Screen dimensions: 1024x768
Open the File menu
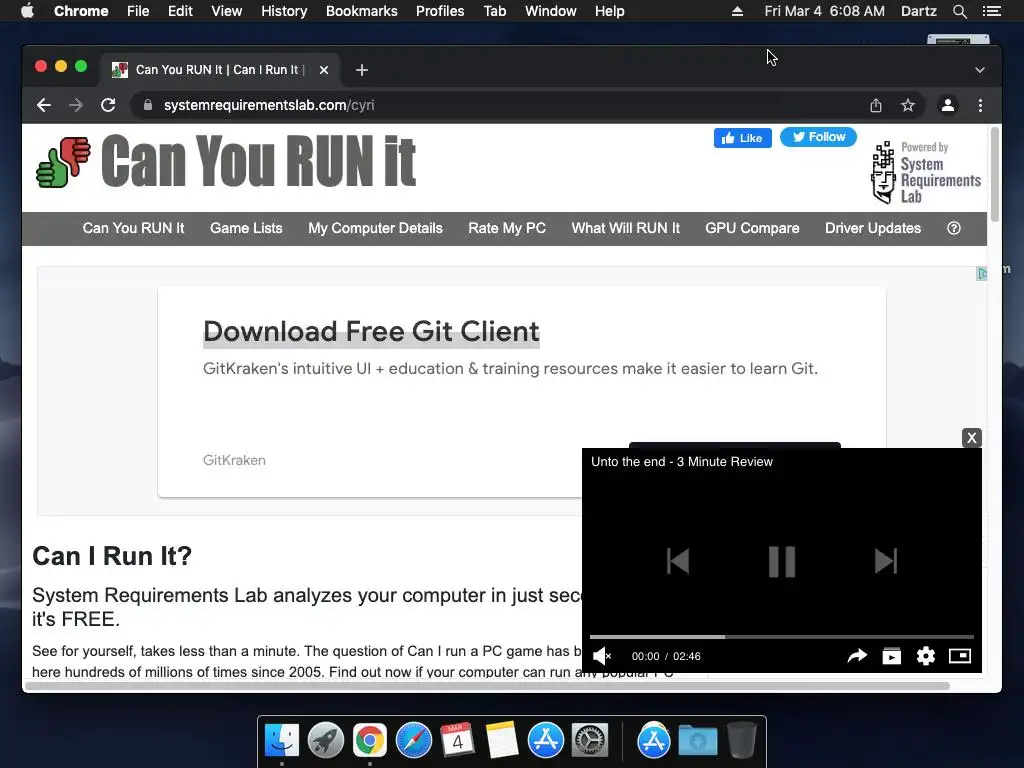point(138,11)
